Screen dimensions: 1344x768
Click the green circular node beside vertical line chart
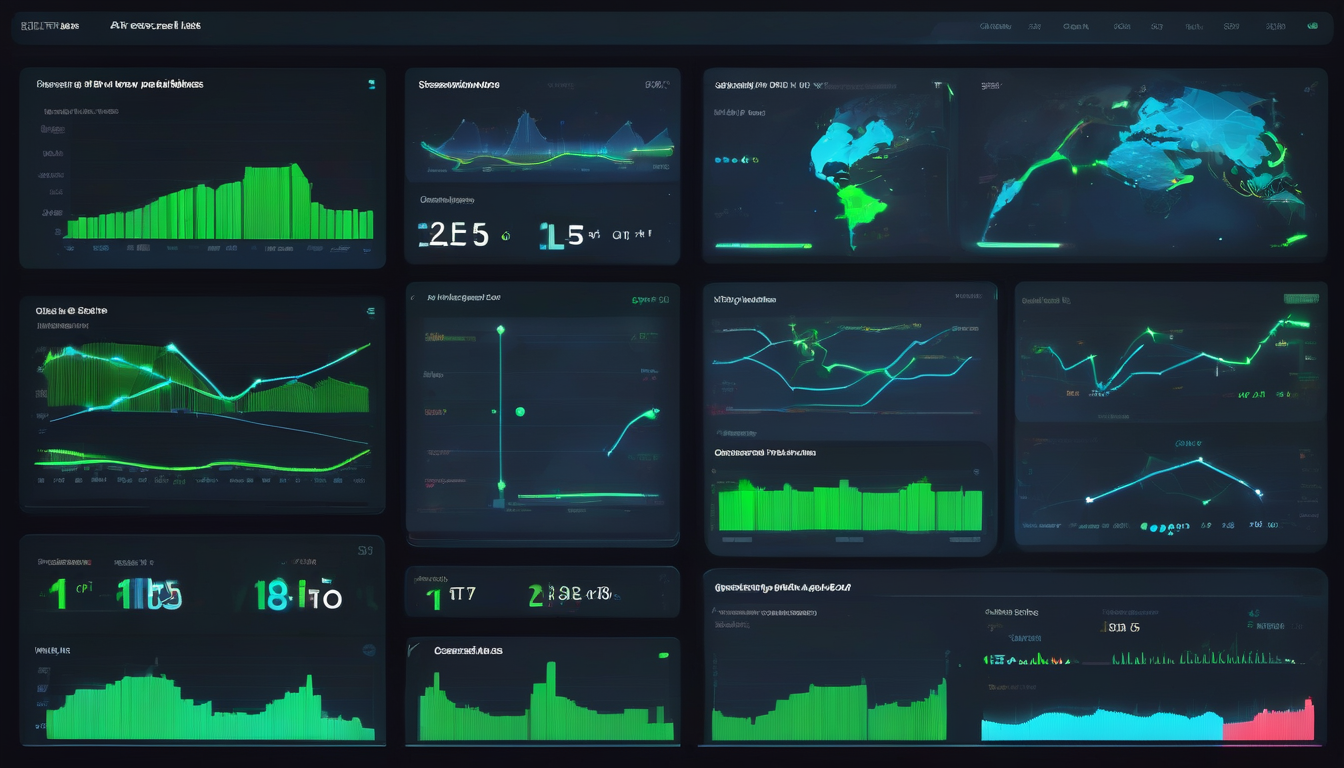coord(519,411)
